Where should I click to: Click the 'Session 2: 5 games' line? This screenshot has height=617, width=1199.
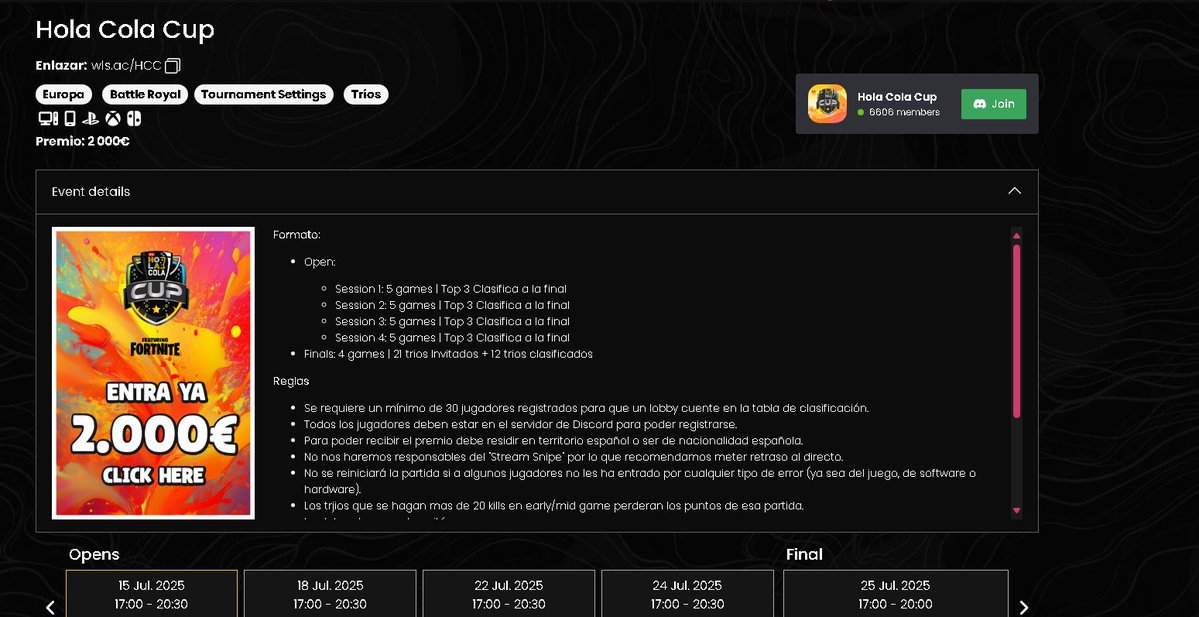452,305
